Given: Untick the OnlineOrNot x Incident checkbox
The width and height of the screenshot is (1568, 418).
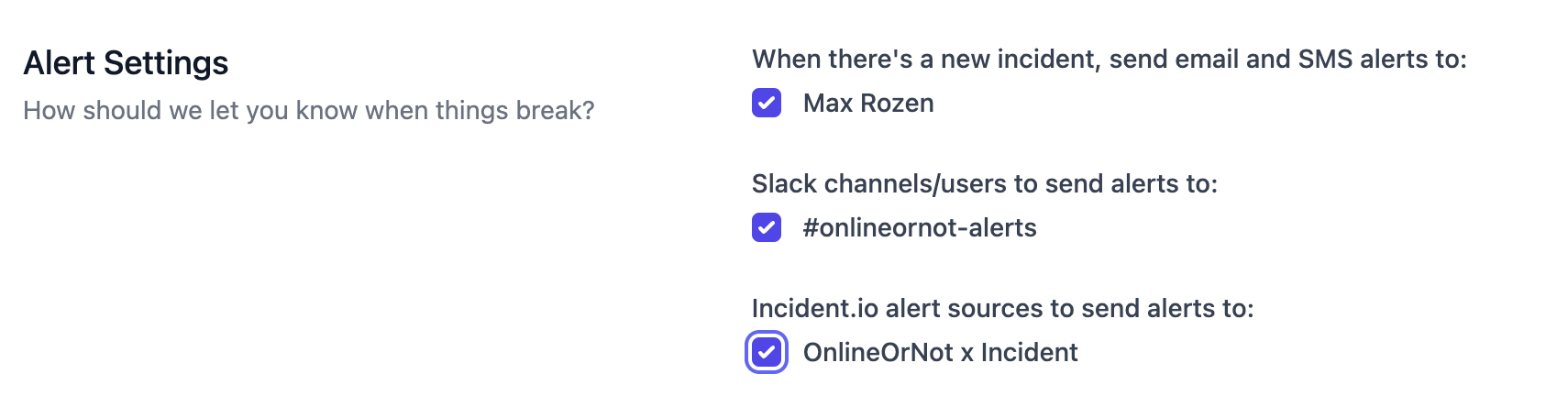Looking at the screenshot, I should [x=767, y=352].
